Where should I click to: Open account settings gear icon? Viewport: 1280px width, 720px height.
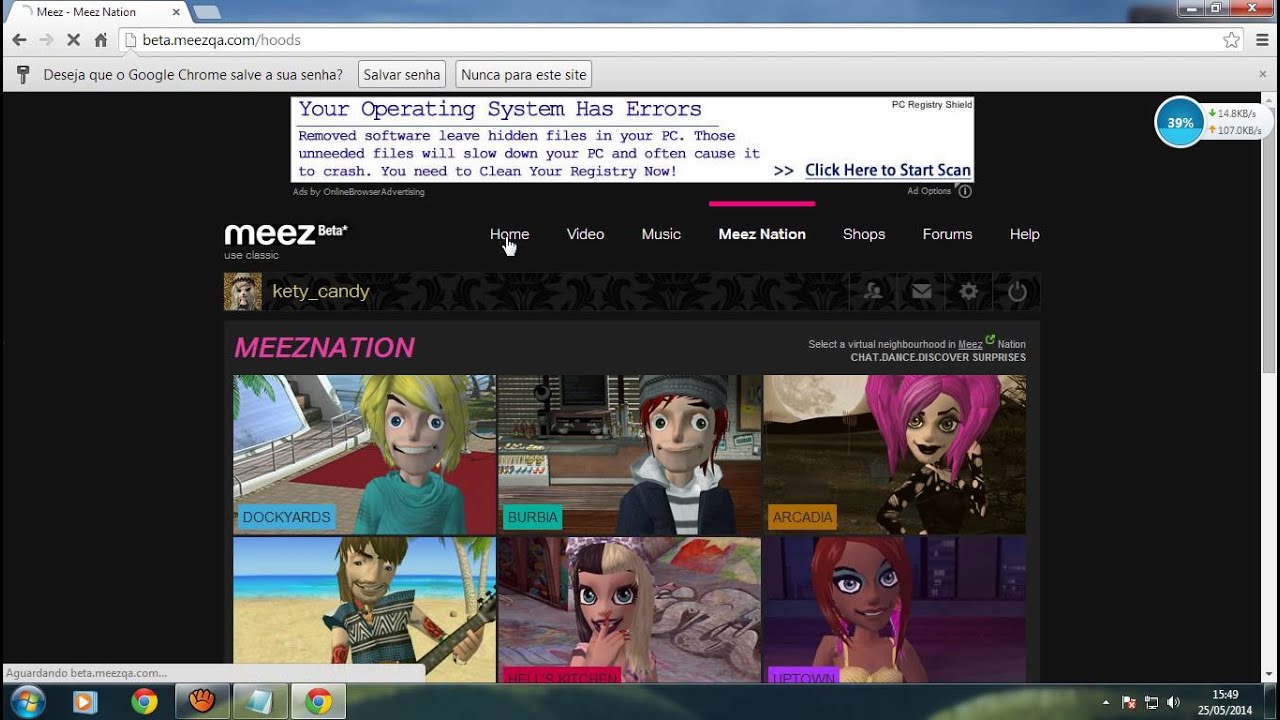968,291
